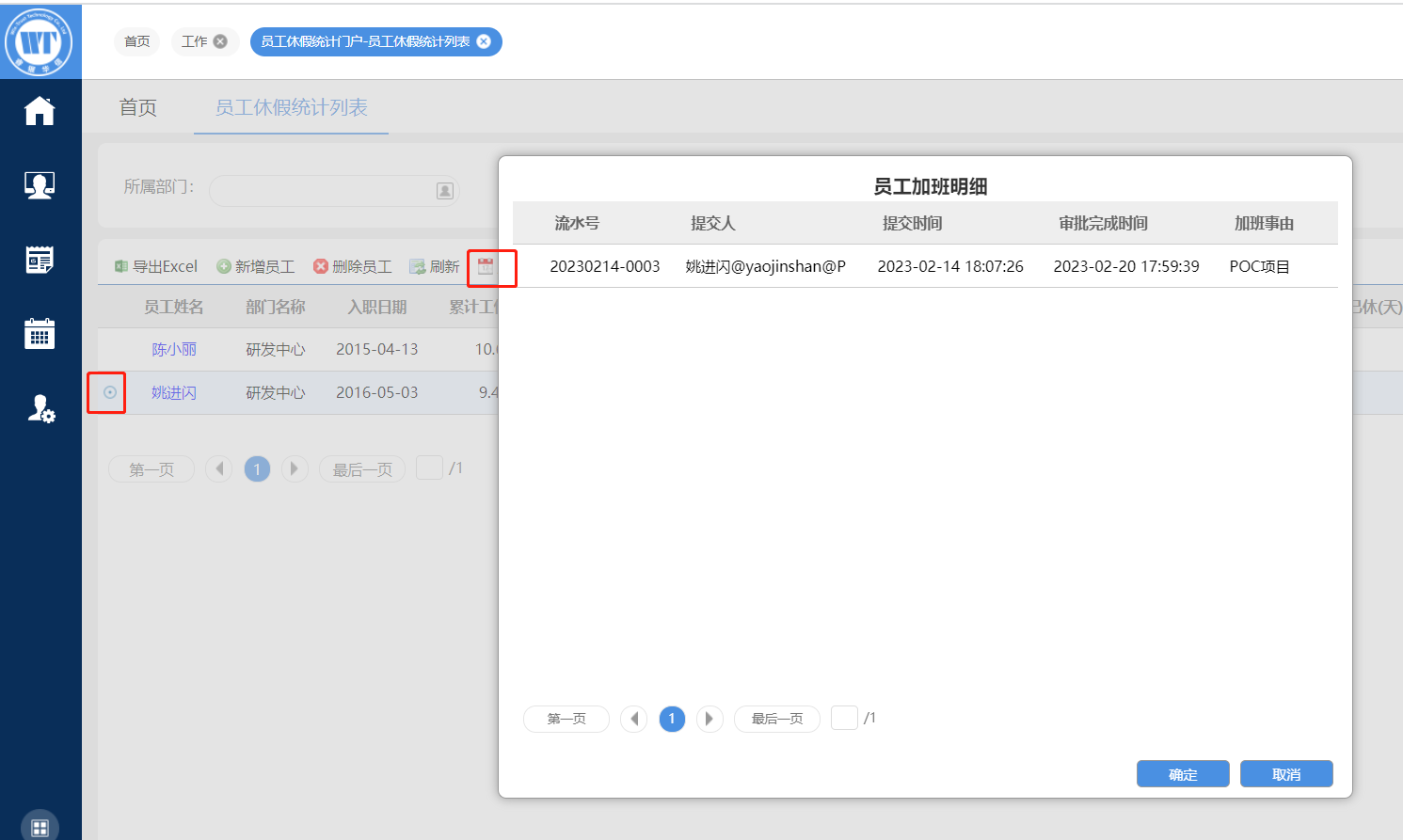Close the 员工休假统计列表 top tab
Image resolution: width=1403 pixels, height=840 pixels.
(484, 41)
